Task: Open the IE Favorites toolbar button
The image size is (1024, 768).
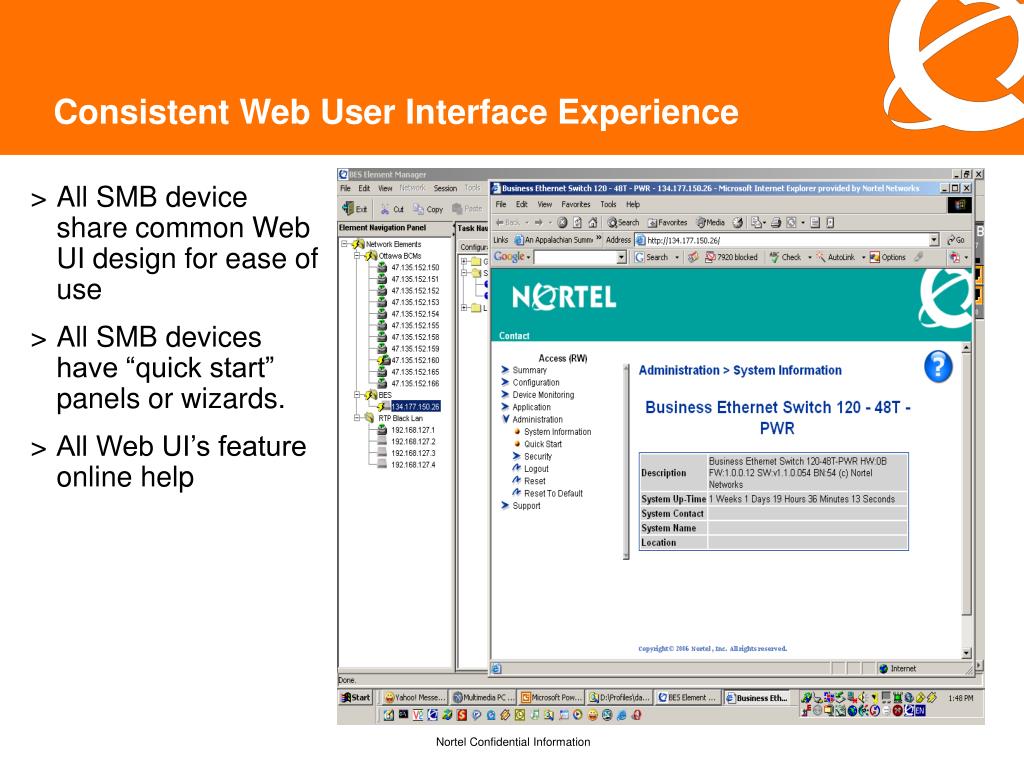Action: [667, 223]
